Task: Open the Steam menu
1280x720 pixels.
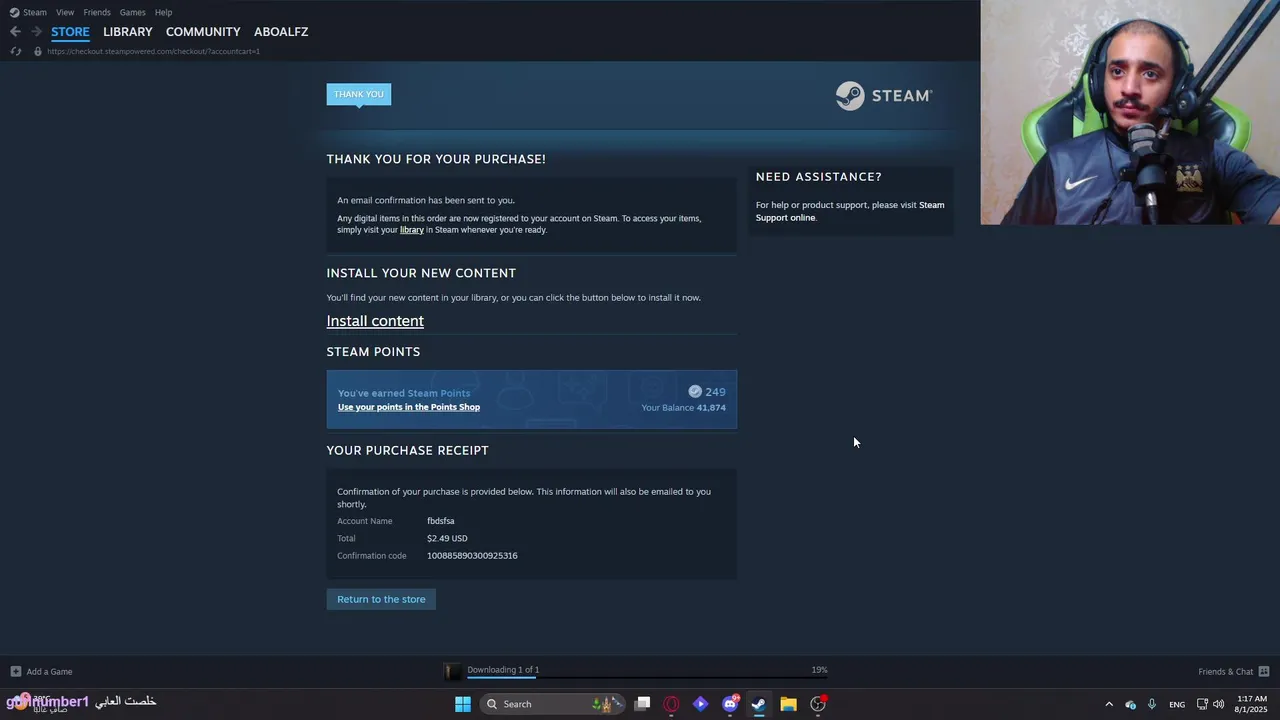Action: (35, 12)
